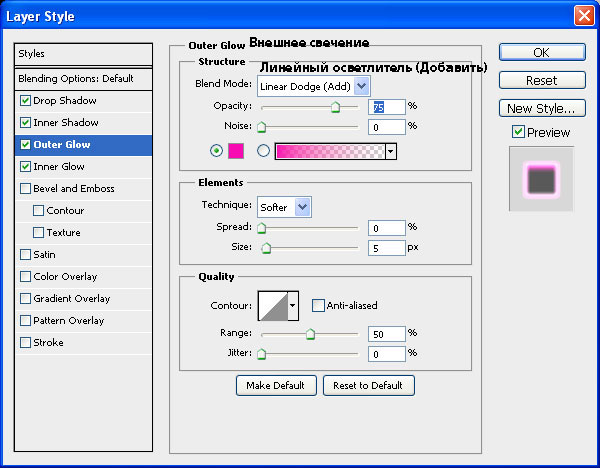Select the gradient radio button
Image resolution: width=600 pixels, height=468 pixels.
(263, 151)
